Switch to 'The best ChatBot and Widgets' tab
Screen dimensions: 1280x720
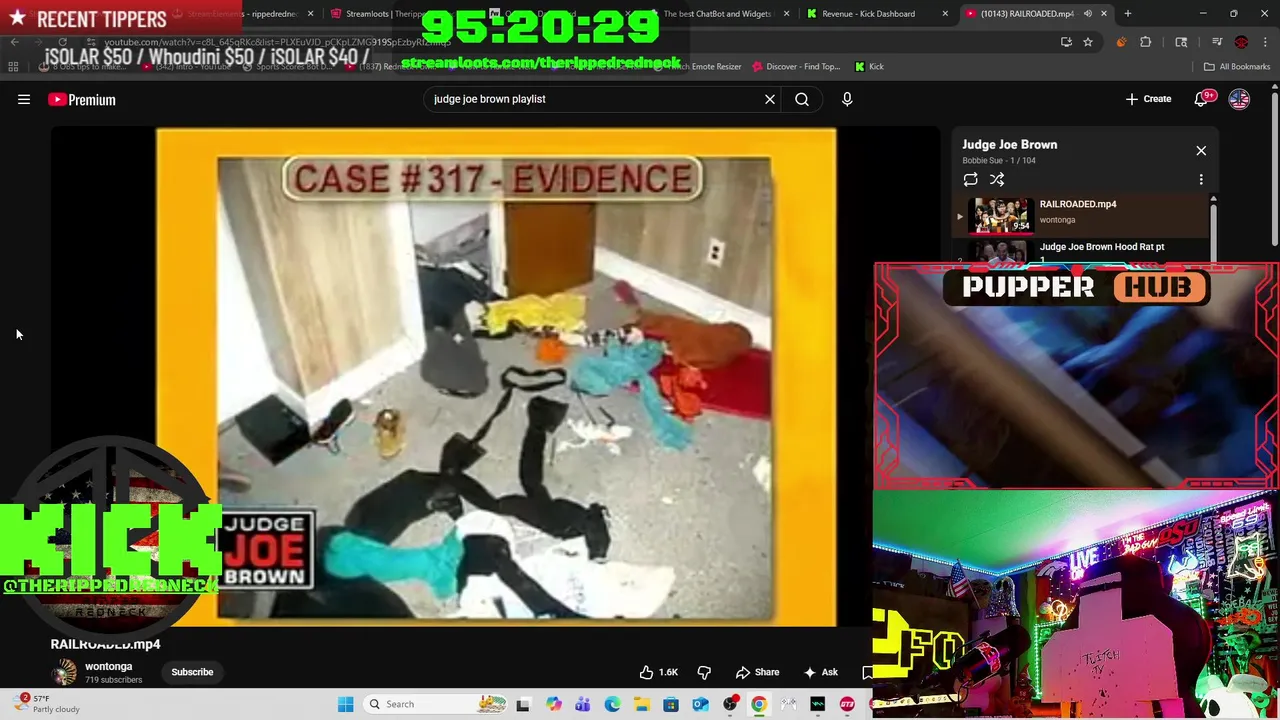720,14
